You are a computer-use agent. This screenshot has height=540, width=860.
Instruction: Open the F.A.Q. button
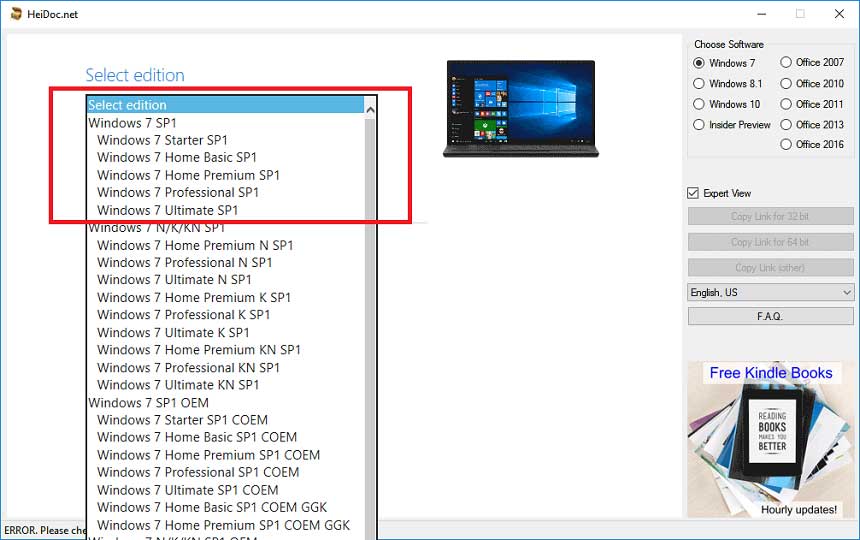[770, 316]
